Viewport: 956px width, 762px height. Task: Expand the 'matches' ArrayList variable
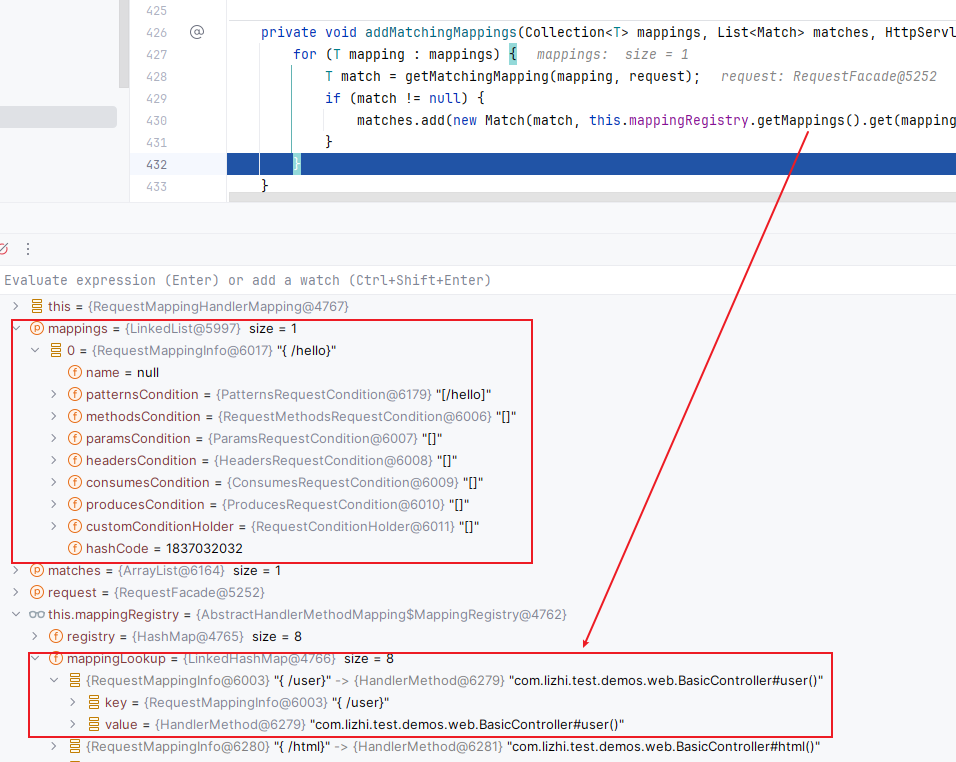pos(16,571)
